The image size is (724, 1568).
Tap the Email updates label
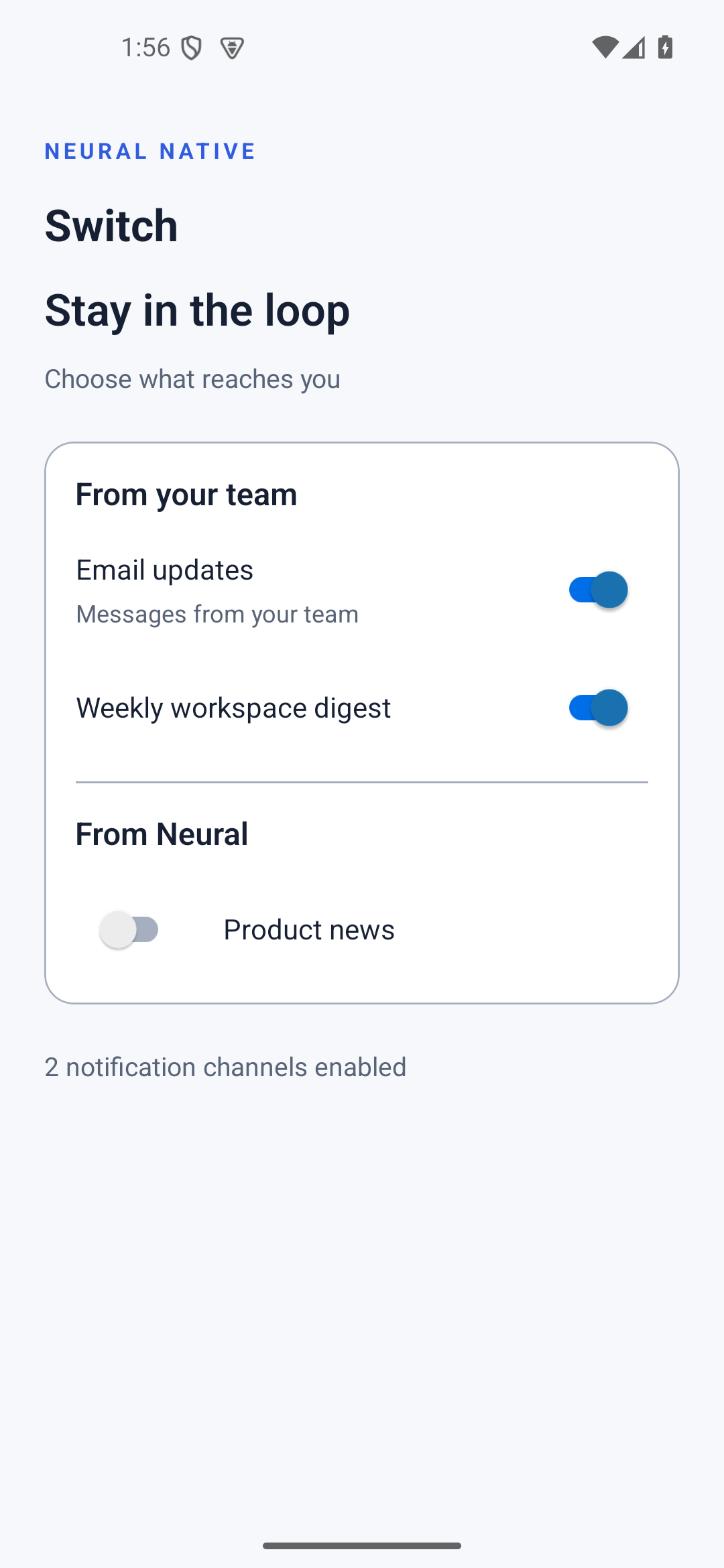pyautogui.click(x=165, y=570)
